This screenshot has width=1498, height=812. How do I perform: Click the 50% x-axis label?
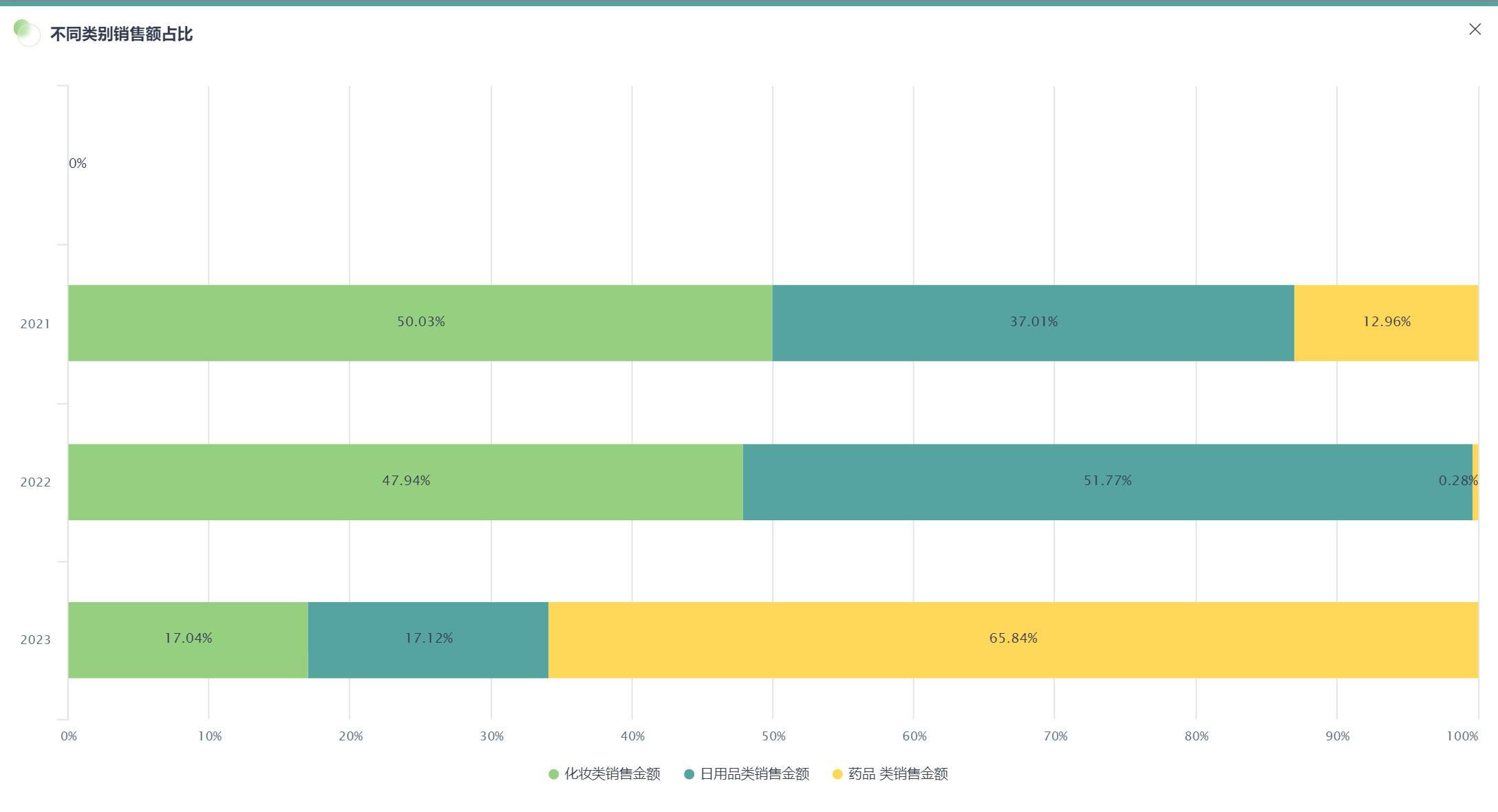pos(773,736)
